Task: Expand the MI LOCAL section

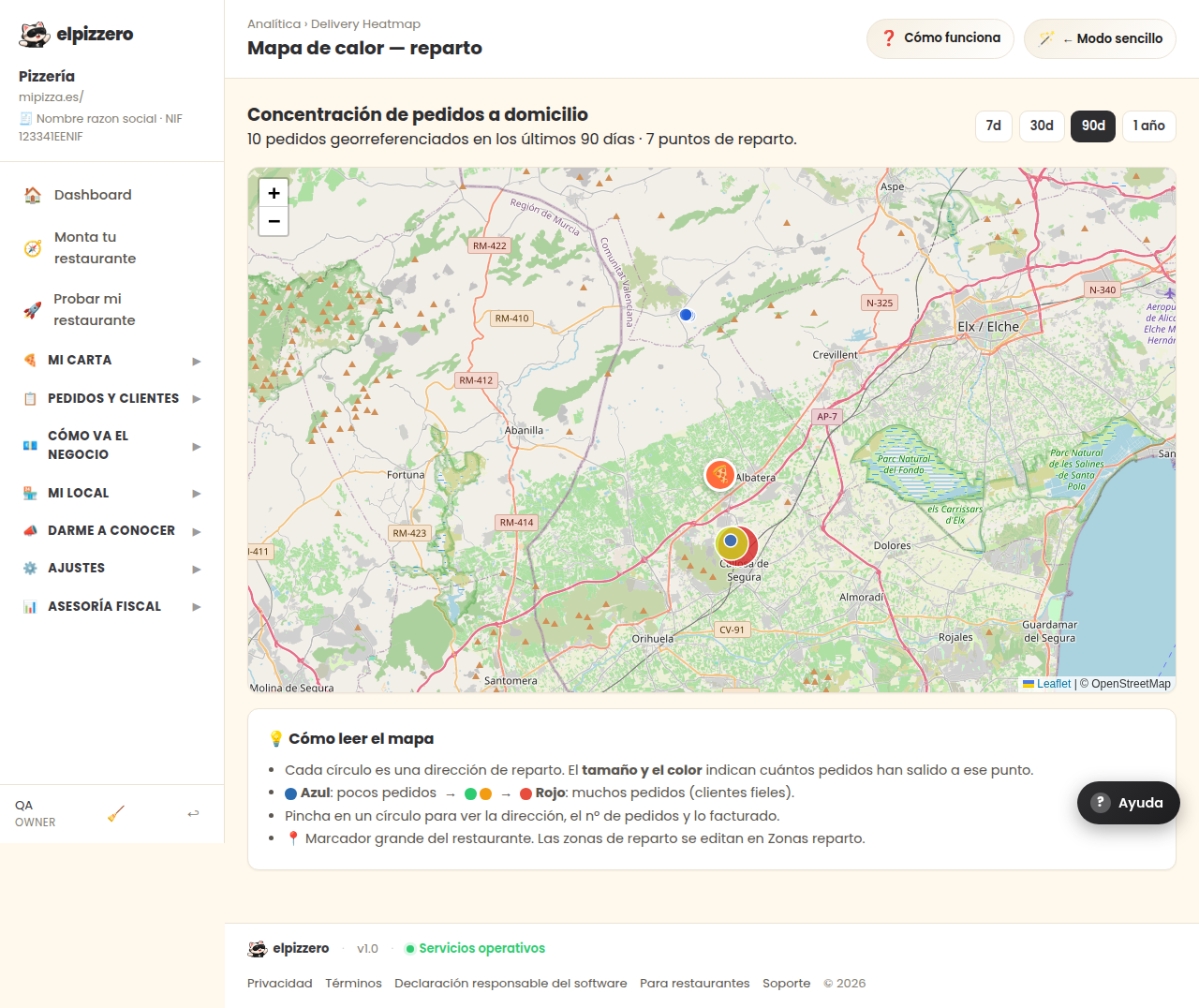Action: coord(112,494)
